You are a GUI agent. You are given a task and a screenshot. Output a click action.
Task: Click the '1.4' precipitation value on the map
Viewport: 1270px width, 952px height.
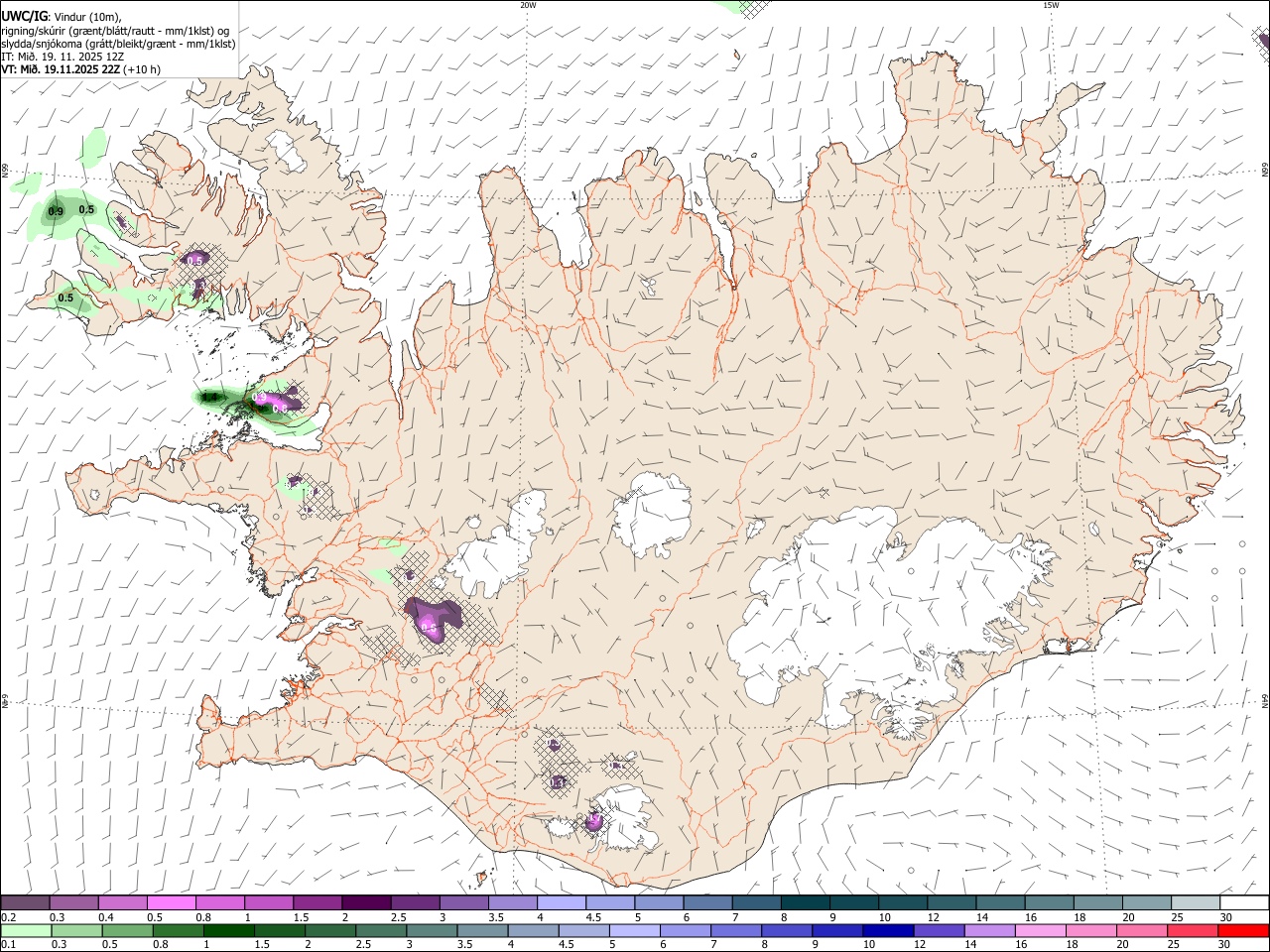[x=209, y=398]
